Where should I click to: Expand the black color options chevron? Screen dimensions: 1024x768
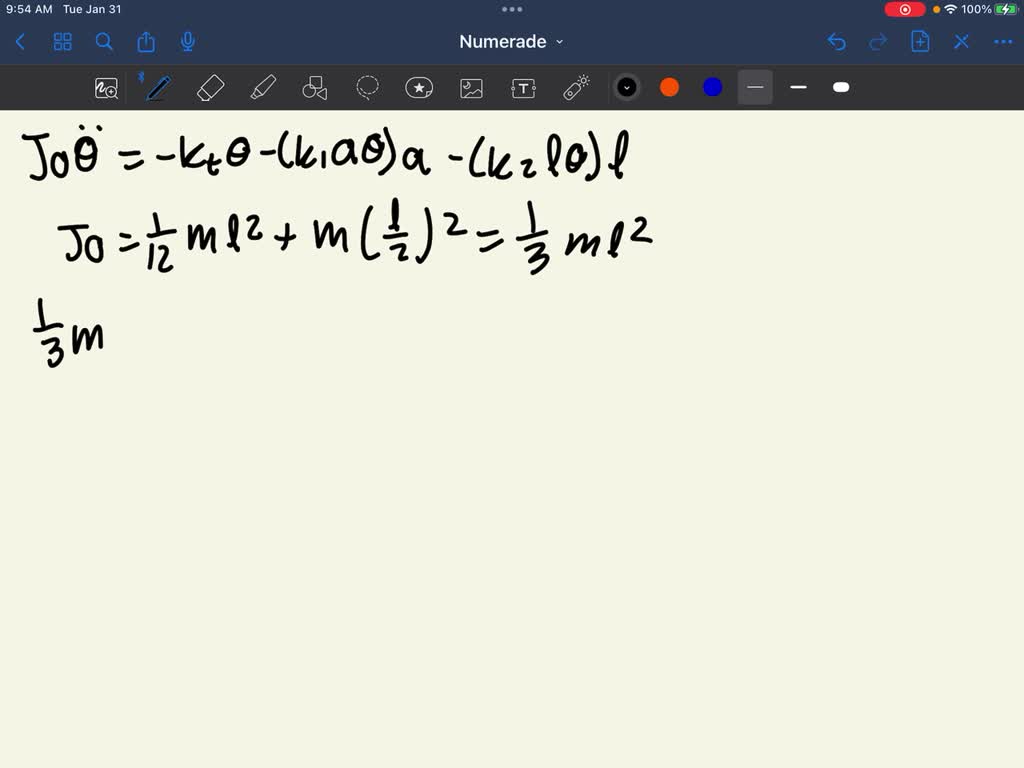pyautogui.click(x=627, y=87)
